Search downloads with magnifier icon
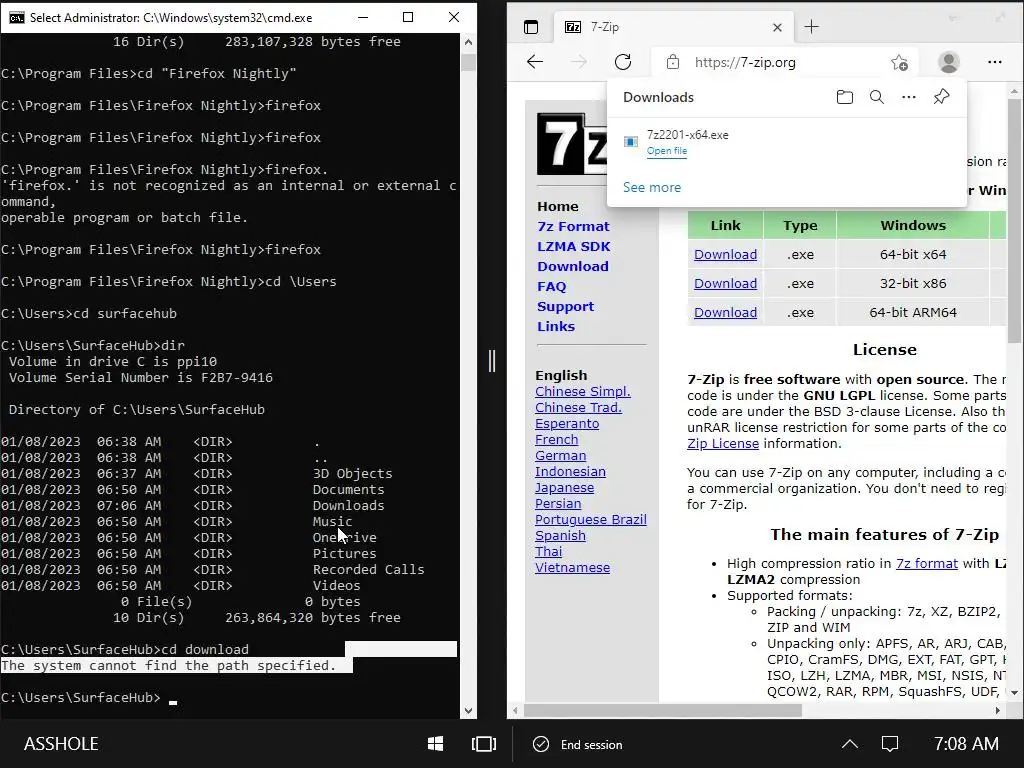The image size is (1024, 768). pos(876,97)
